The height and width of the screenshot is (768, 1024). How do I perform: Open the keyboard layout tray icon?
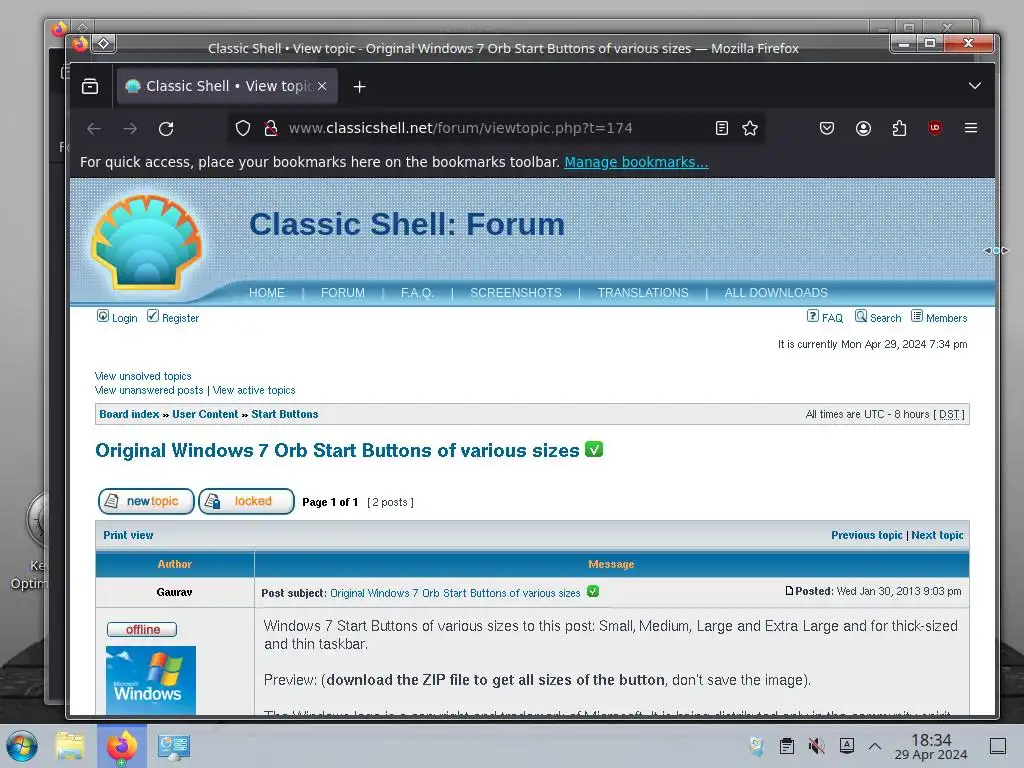coord(847,745)
